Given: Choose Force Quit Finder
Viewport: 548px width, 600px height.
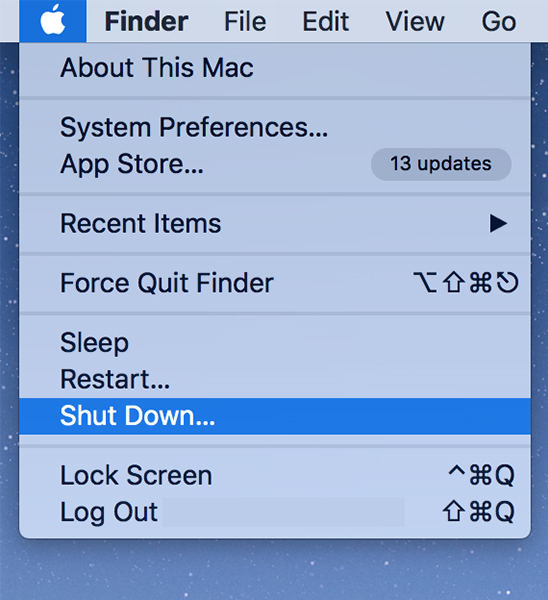Looking at the screenshot, I should click(x=275, y=283).
